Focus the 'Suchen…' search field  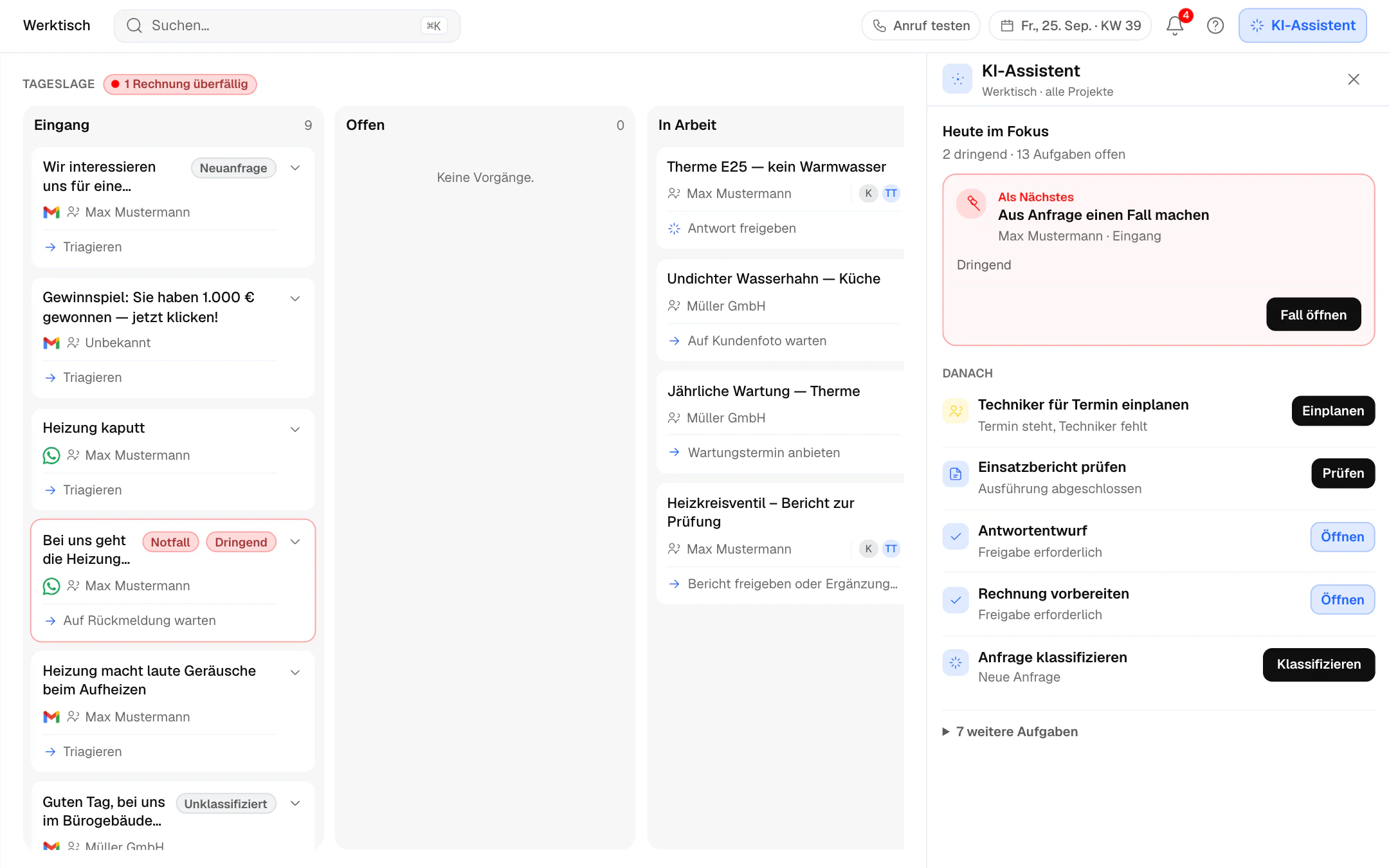pos(287,26)
